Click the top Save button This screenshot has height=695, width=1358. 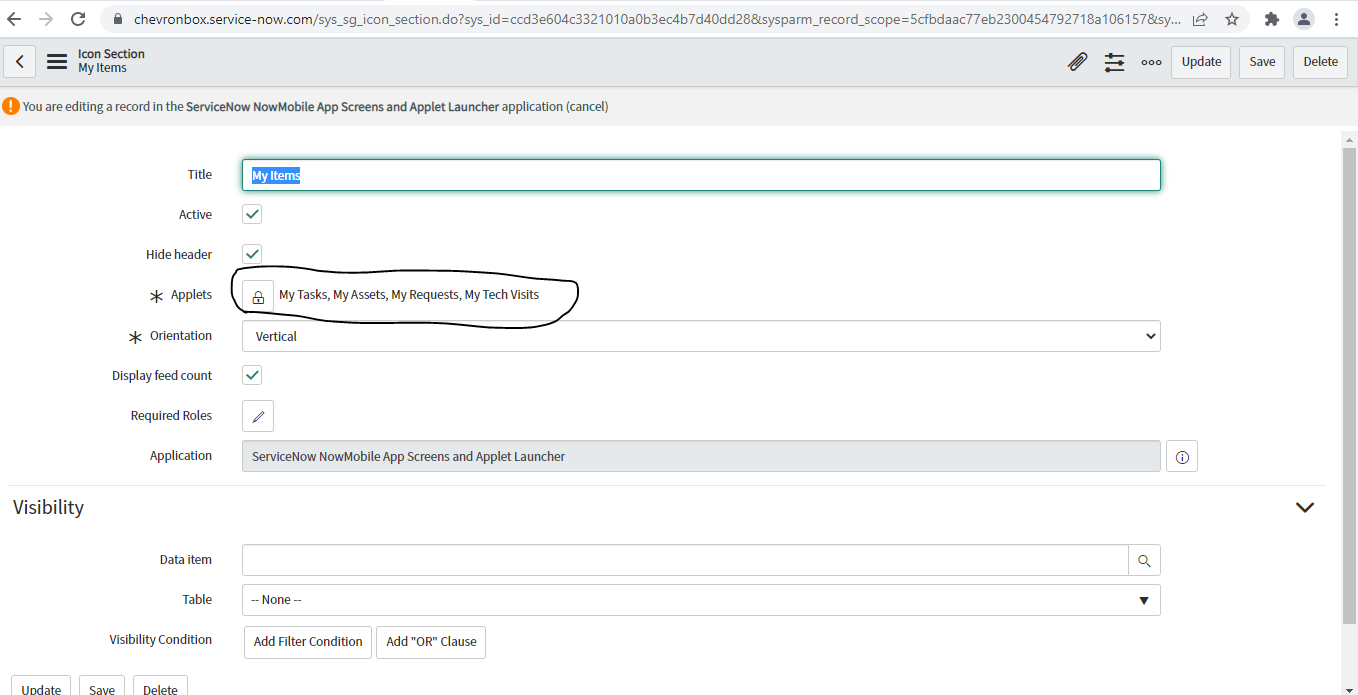1262,62
